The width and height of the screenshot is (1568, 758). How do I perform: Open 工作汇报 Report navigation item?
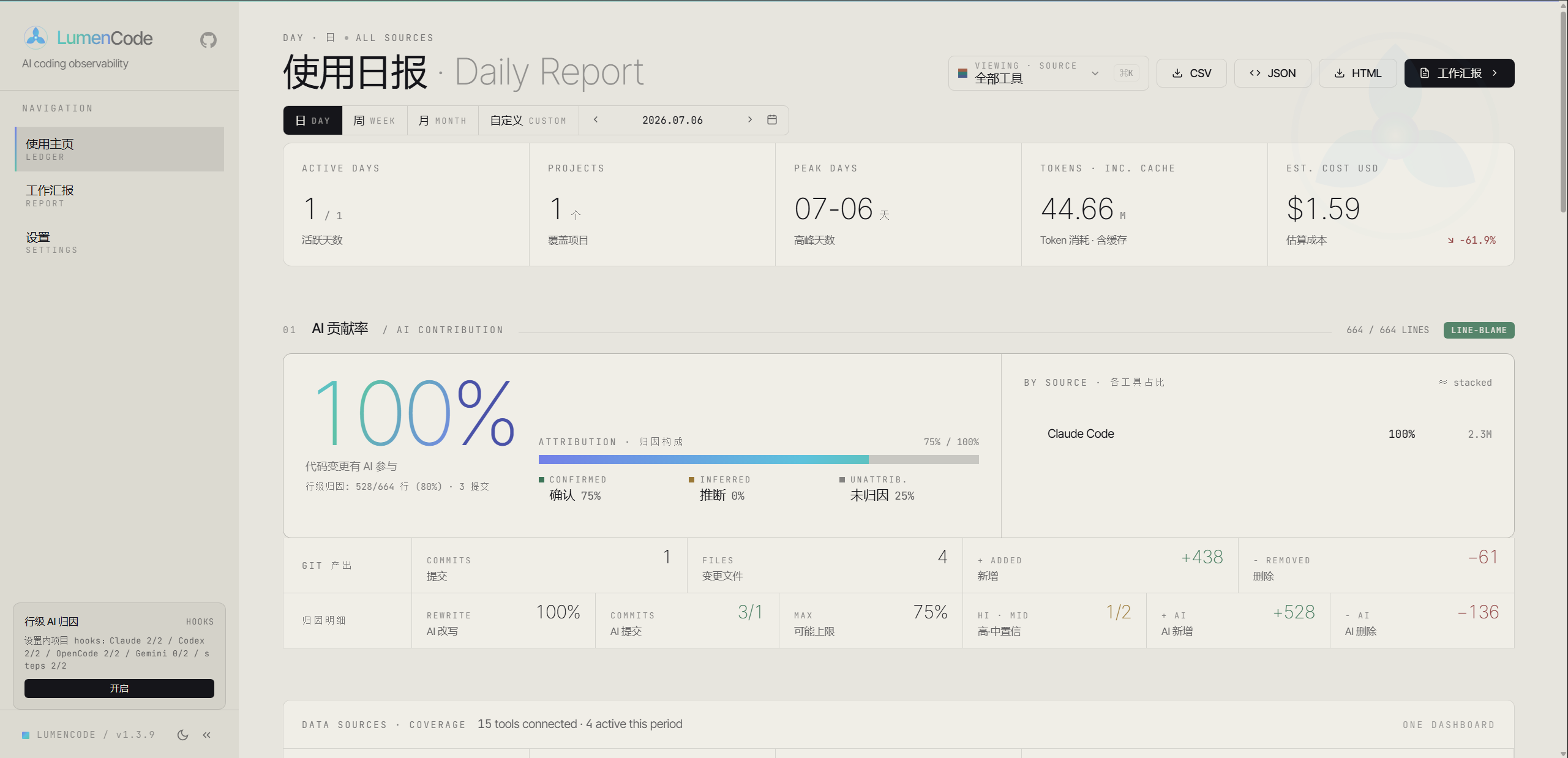point(119,196)
